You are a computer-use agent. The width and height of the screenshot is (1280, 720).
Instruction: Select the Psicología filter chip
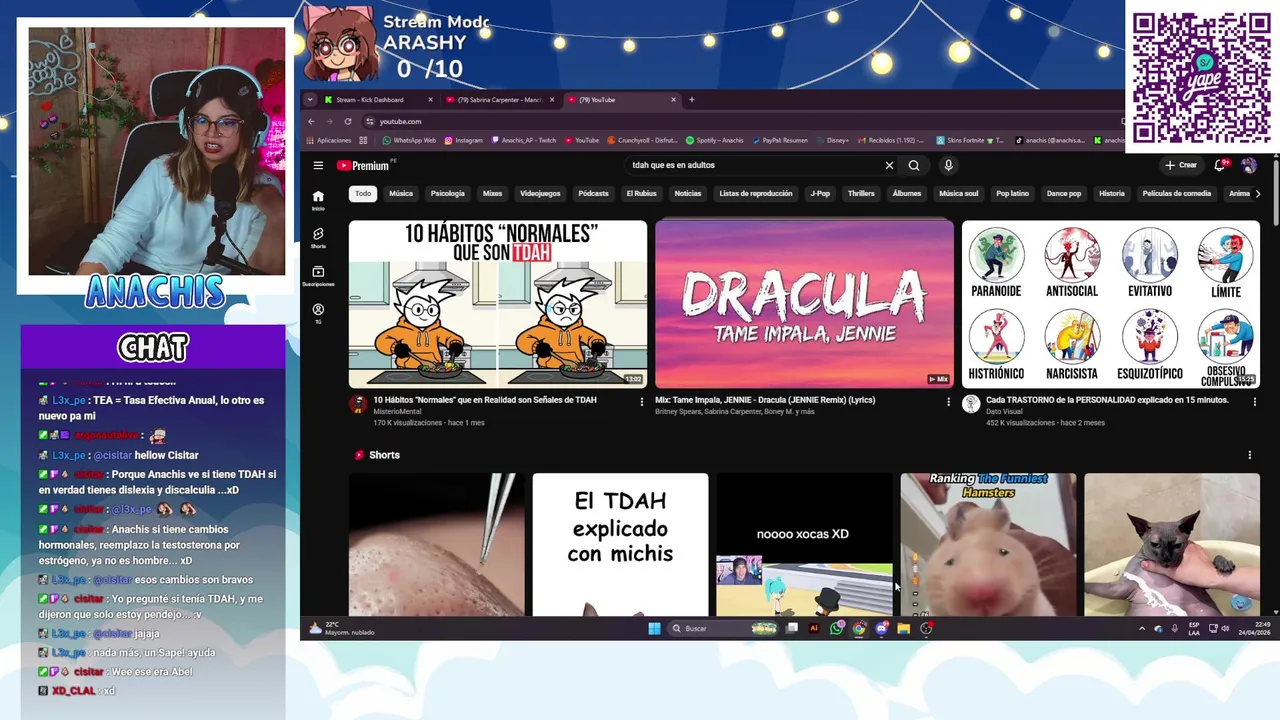[x=448, y=194]
